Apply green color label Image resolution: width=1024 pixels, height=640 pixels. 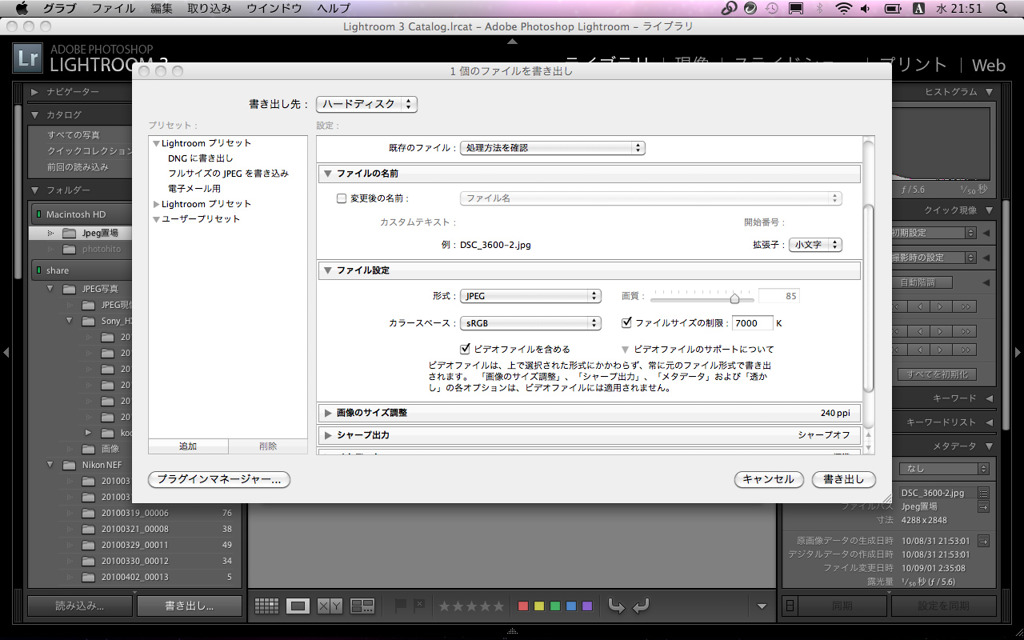coord(555,606)
